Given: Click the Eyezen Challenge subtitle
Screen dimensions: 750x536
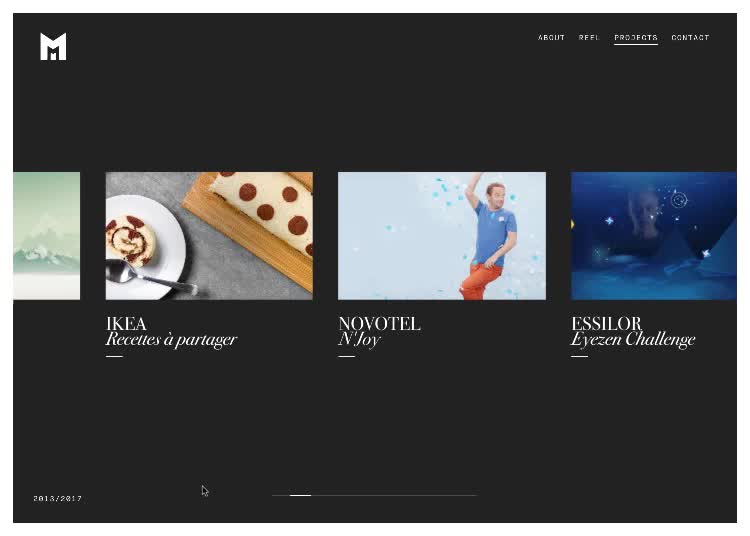Looking at the screenshot, I should point(633,339).
